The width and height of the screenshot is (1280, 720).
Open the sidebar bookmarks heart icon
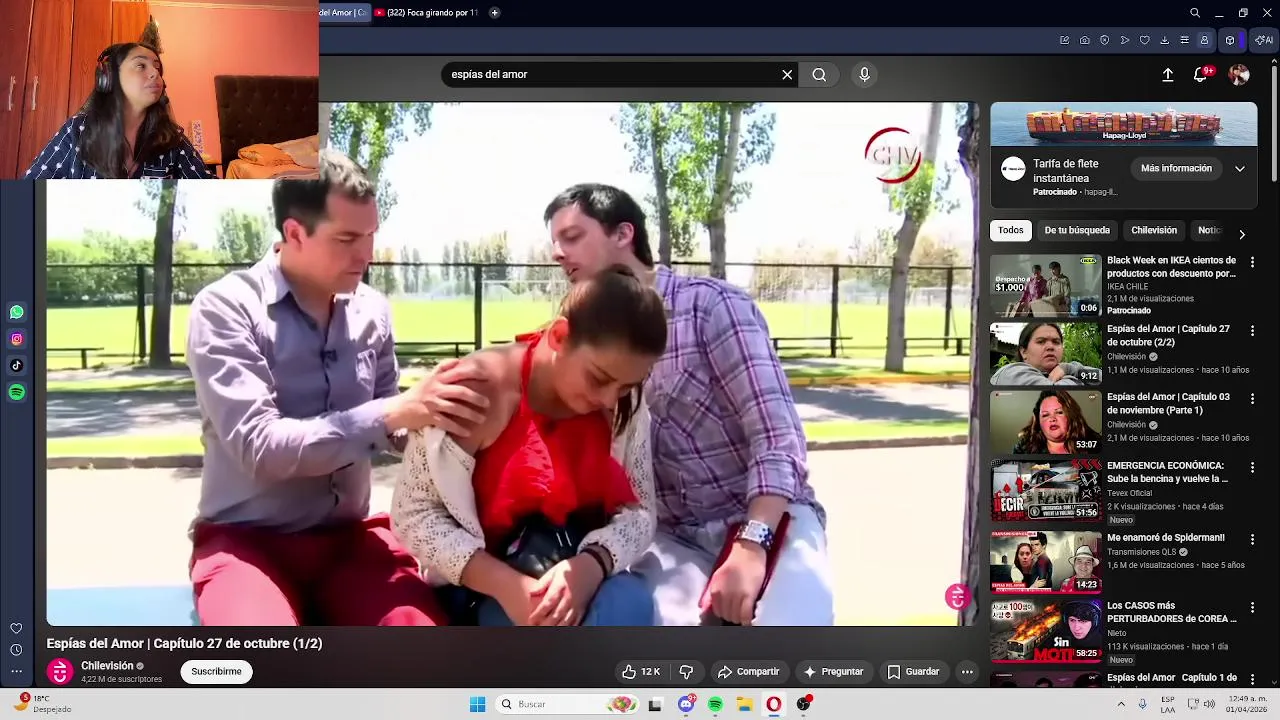point(16,628)
